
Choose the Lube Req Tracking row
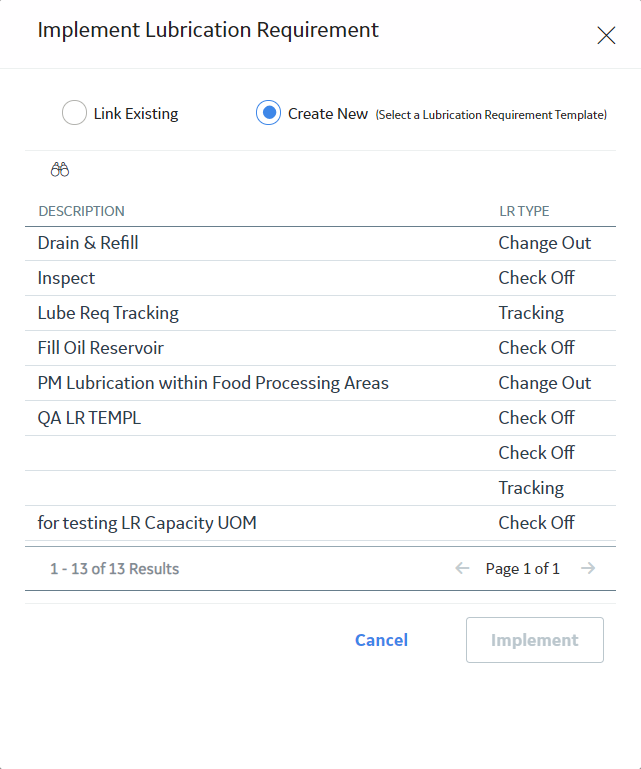pyautogui.click(x=320, y=313)
